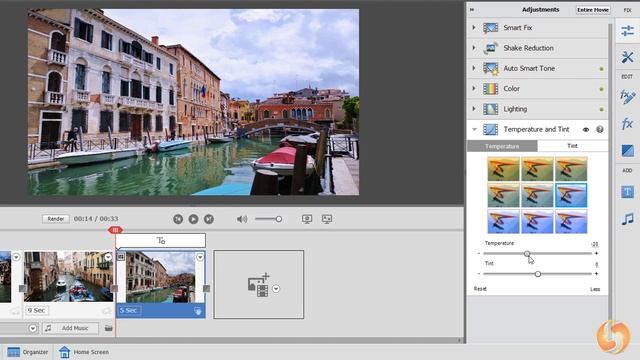640x360 pixels.
Task: Go to previous frame in player
Action: click(178, 219)
